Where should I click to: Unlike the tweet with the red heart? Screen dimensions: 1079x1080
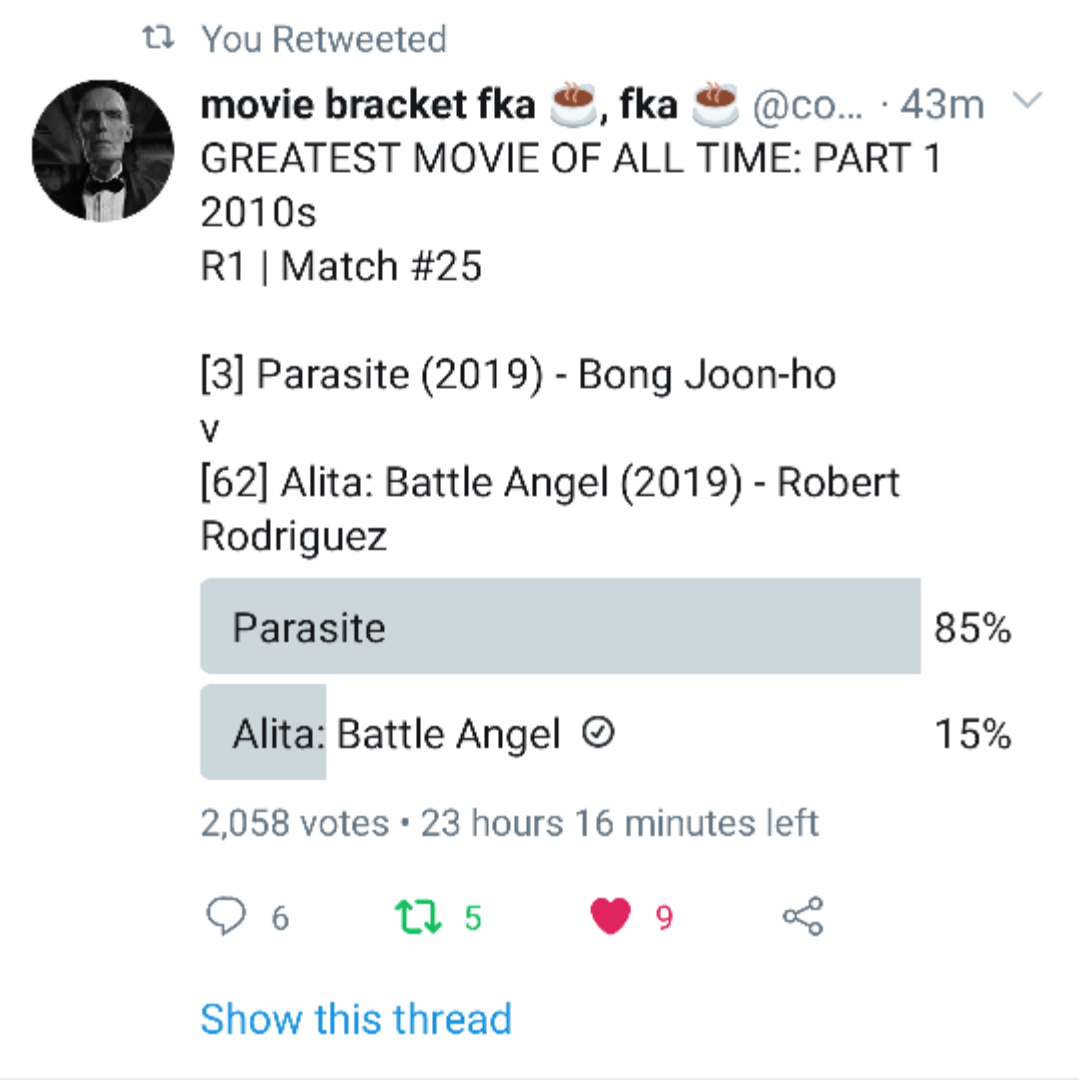(611, 916)
